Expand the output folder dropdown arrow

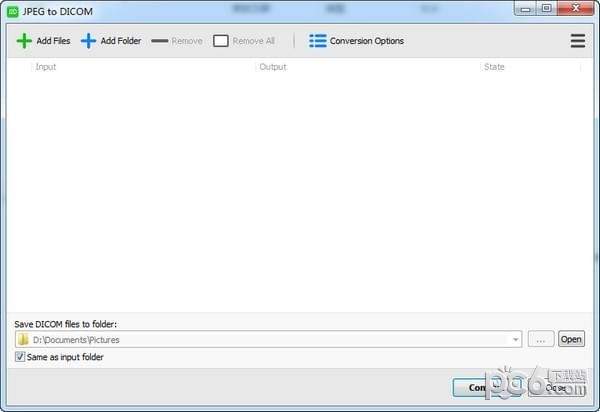coord(515,339)
